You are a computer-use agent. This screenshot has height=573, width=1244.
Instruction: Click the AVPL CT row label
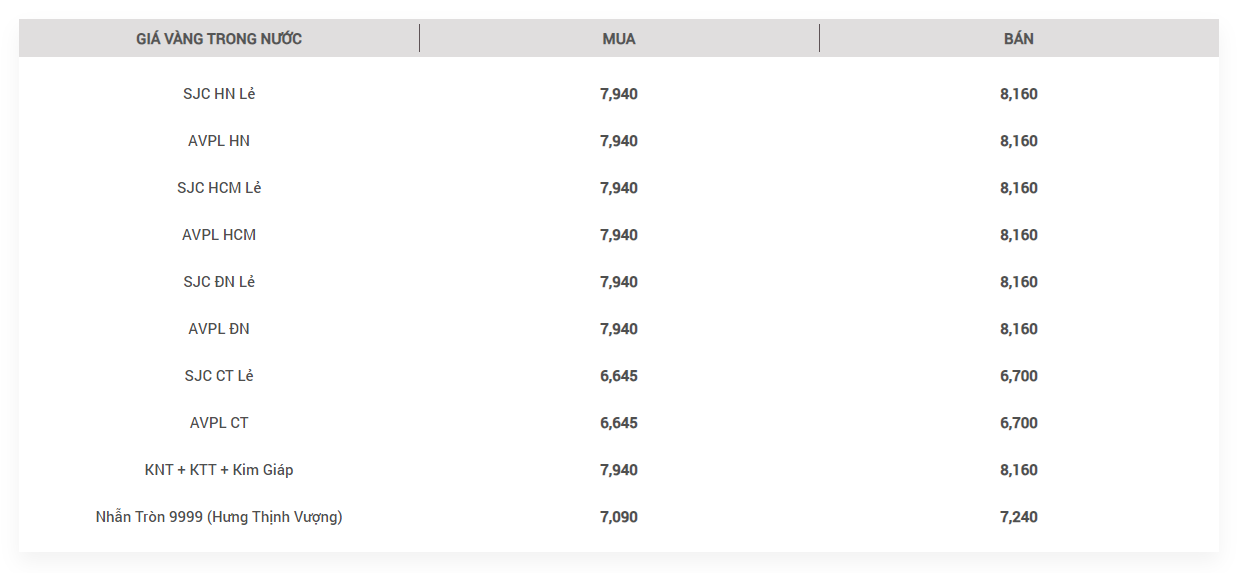[x=219, y=423]
